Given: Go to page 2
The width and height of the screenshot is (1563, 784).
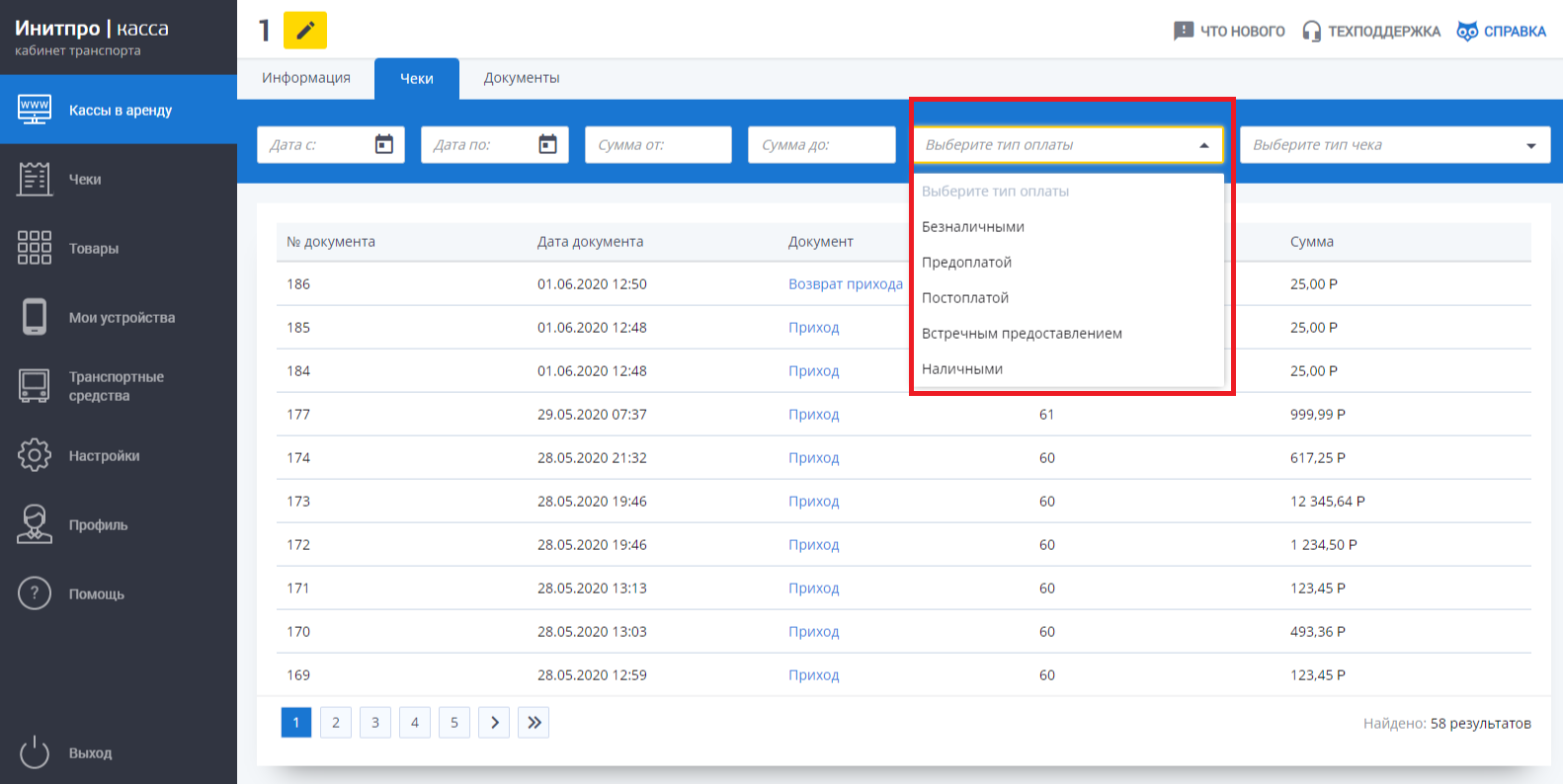Looking at the screenshot, I should 336,722.
